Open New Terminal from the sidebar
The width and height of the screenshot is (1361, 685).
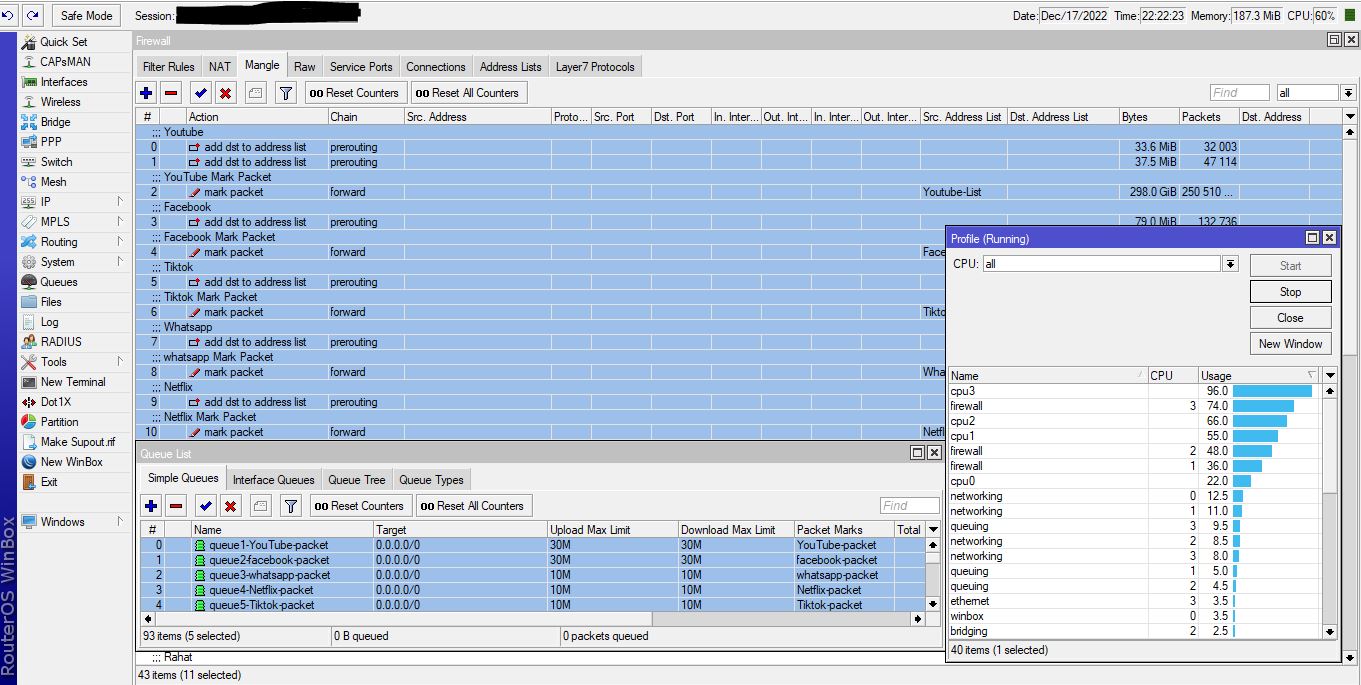coord(69,382)
